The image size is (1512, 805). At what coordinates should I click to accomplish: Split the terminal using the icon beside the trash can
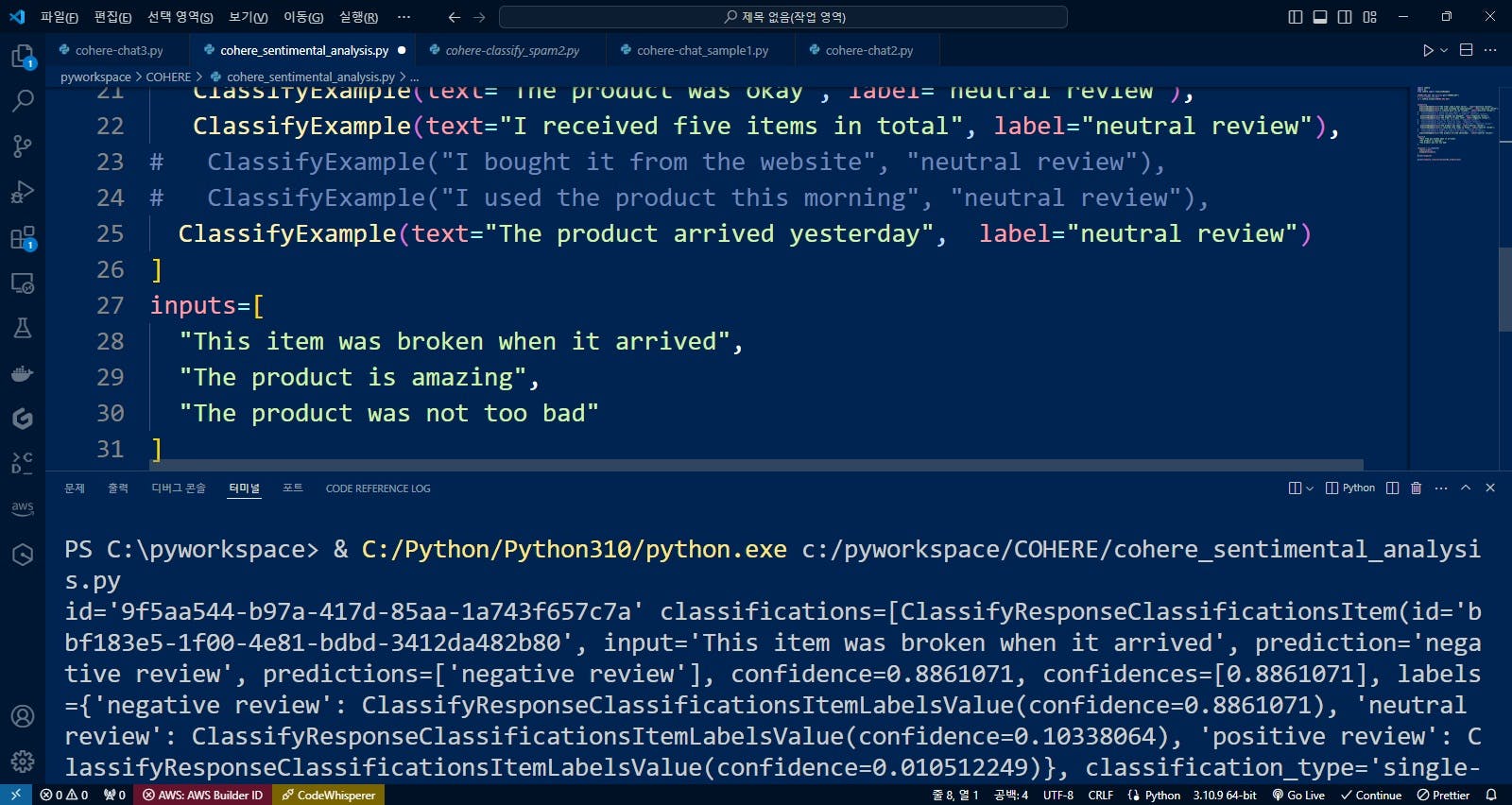pyautogui.click(x=1392, y=488)
